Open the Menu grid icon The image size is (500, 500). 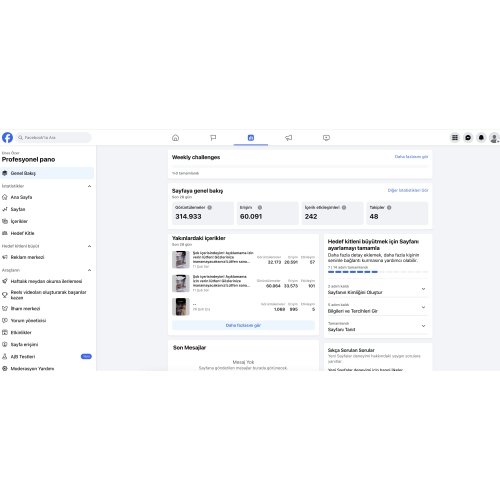[455, 137]
